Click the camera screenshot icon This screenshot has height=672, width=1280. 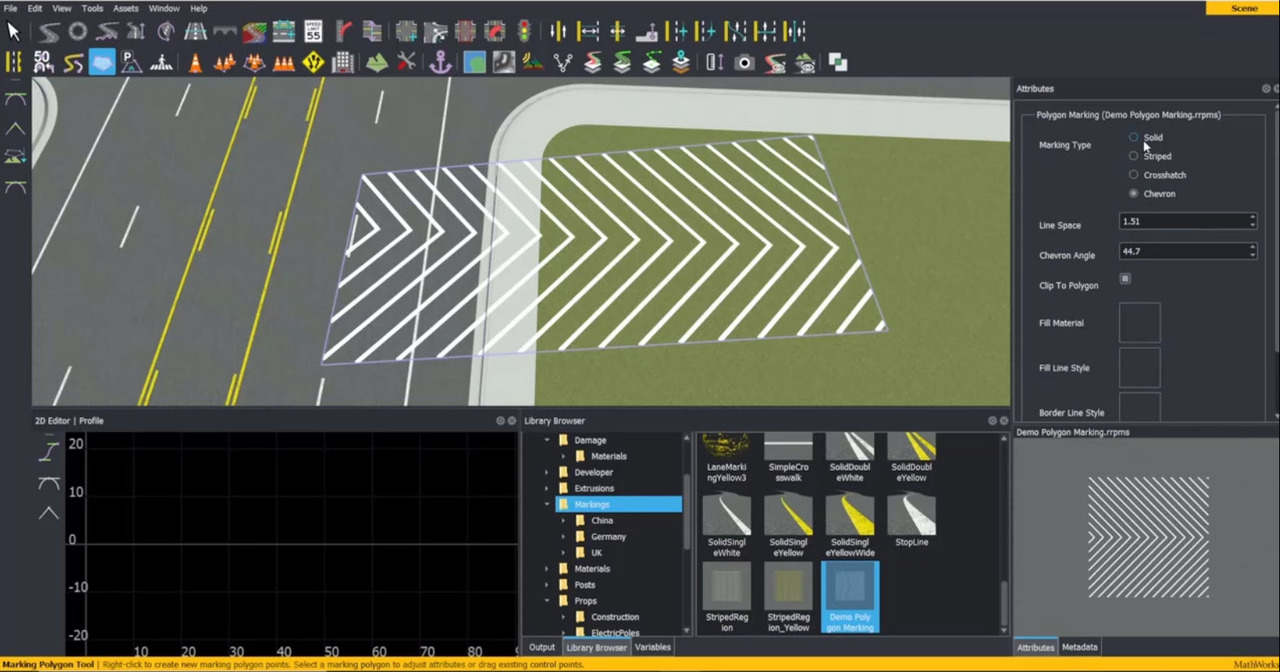[x=744, y=63]
